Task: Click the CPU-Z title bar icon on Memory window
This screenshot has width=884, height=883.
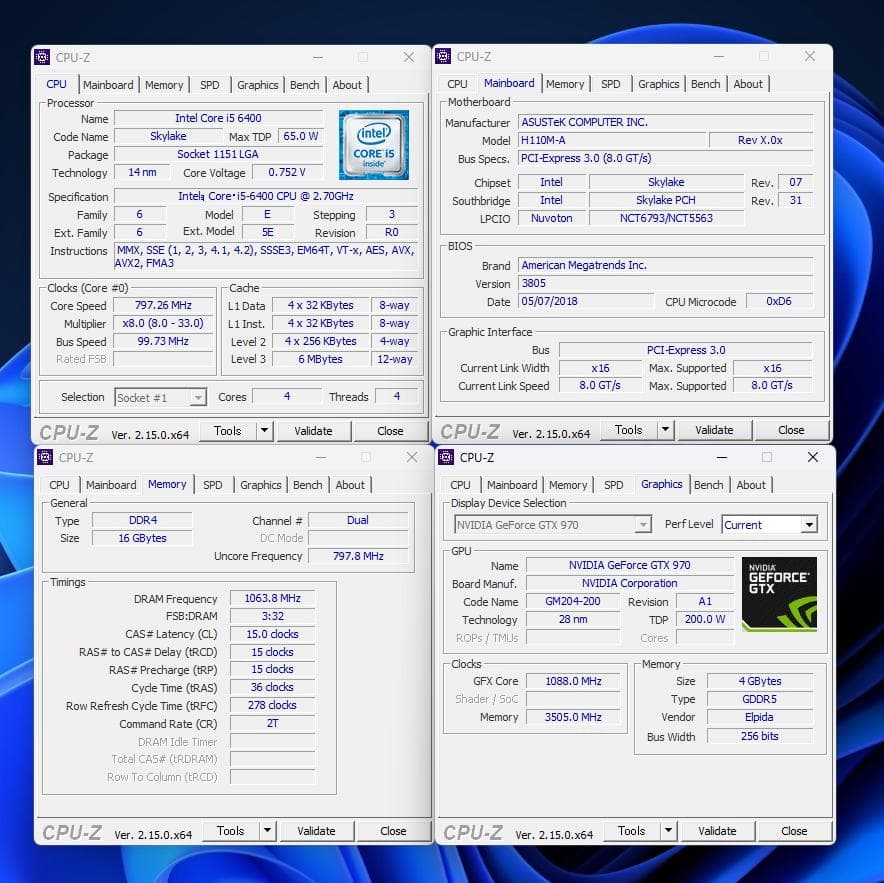Action: tap(44, 457)
